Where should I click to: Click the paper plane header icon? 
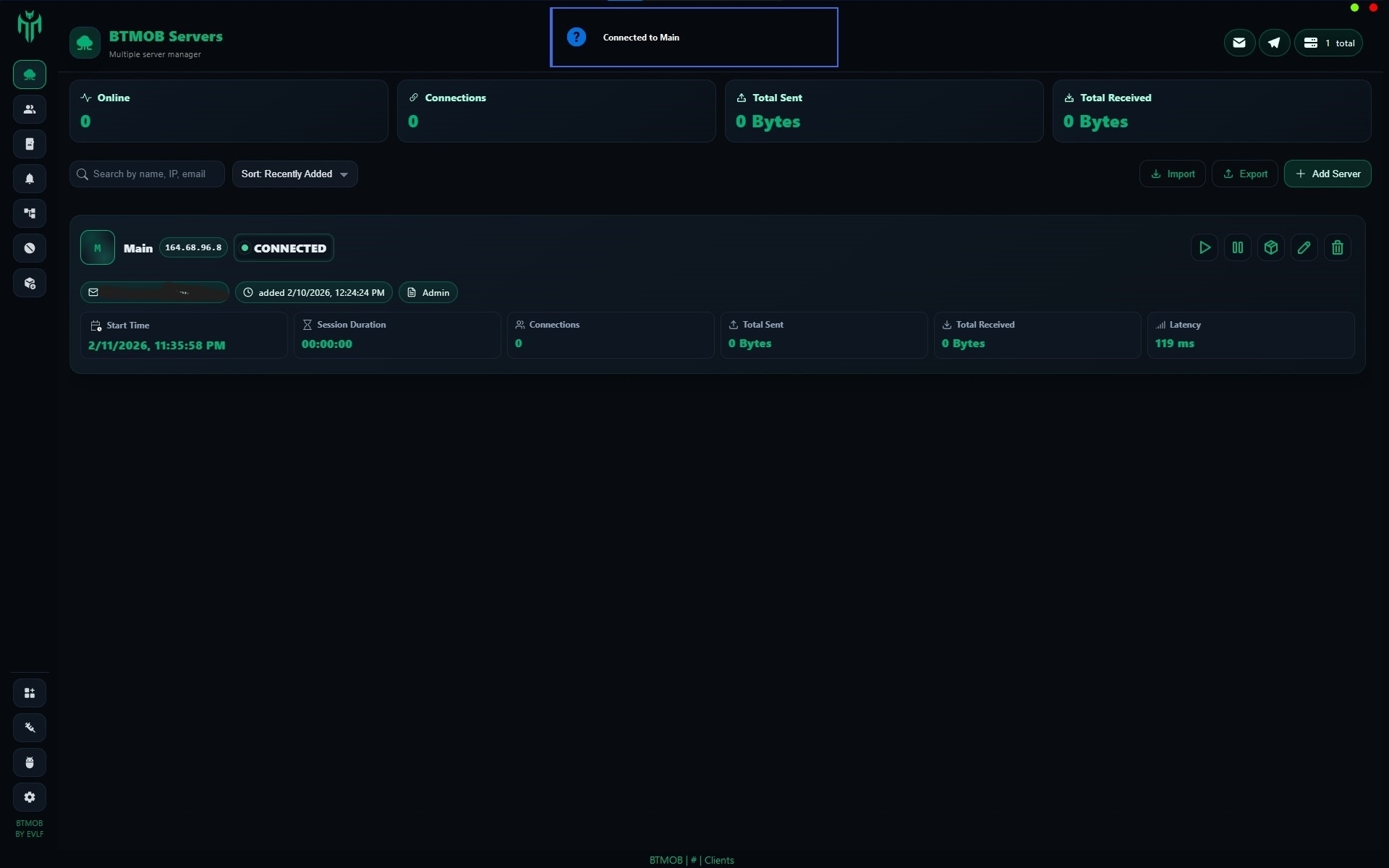[x=1274, y=43]
